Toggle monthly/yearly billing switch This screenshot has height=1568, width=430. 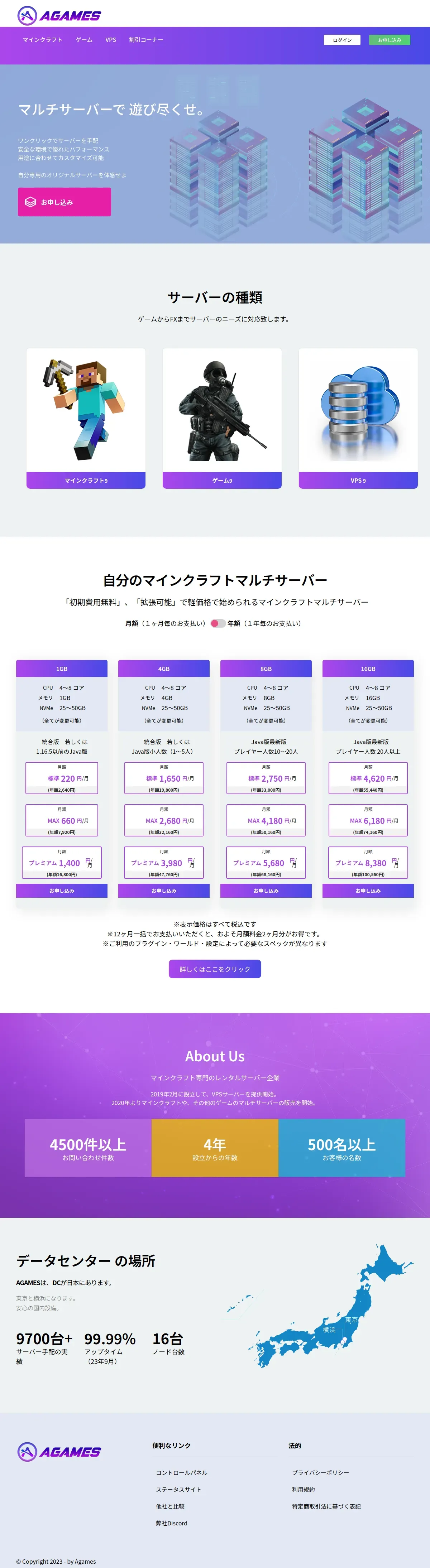point(218,623)
